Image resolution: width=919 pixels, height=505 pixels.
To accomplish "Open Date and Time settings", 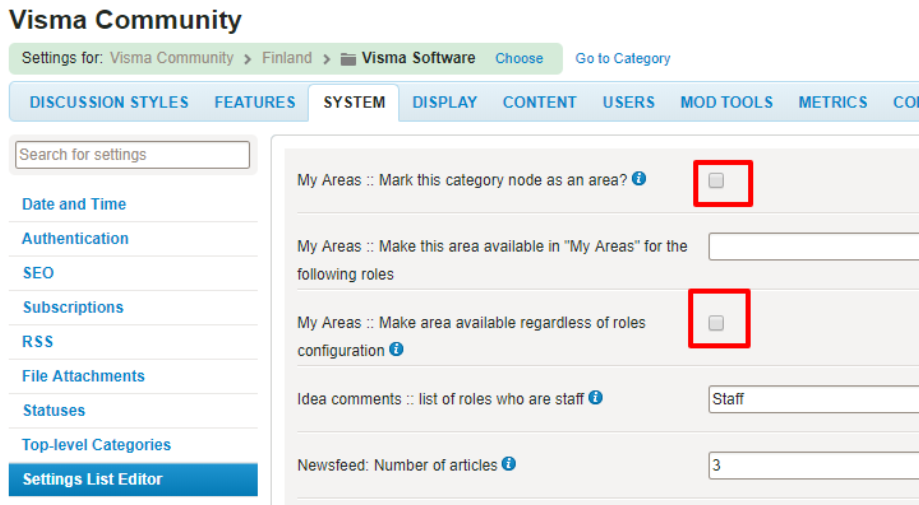I will 74,204.
